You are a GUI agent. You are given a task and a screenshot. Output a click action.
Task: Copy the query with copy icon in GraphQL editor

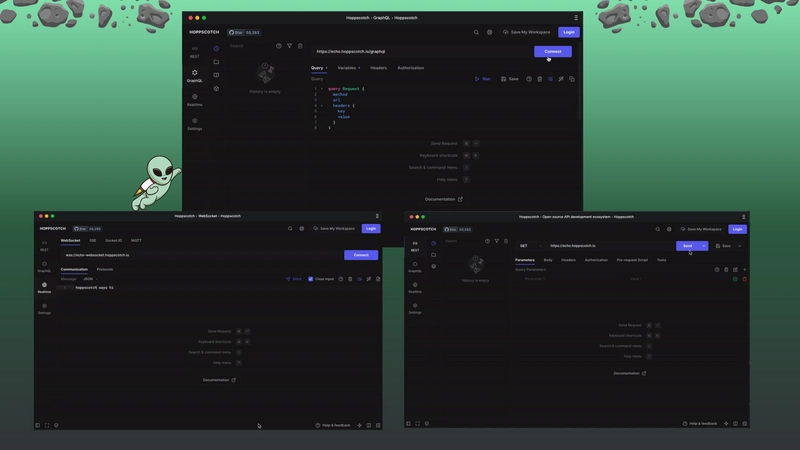tap(572, 79)
